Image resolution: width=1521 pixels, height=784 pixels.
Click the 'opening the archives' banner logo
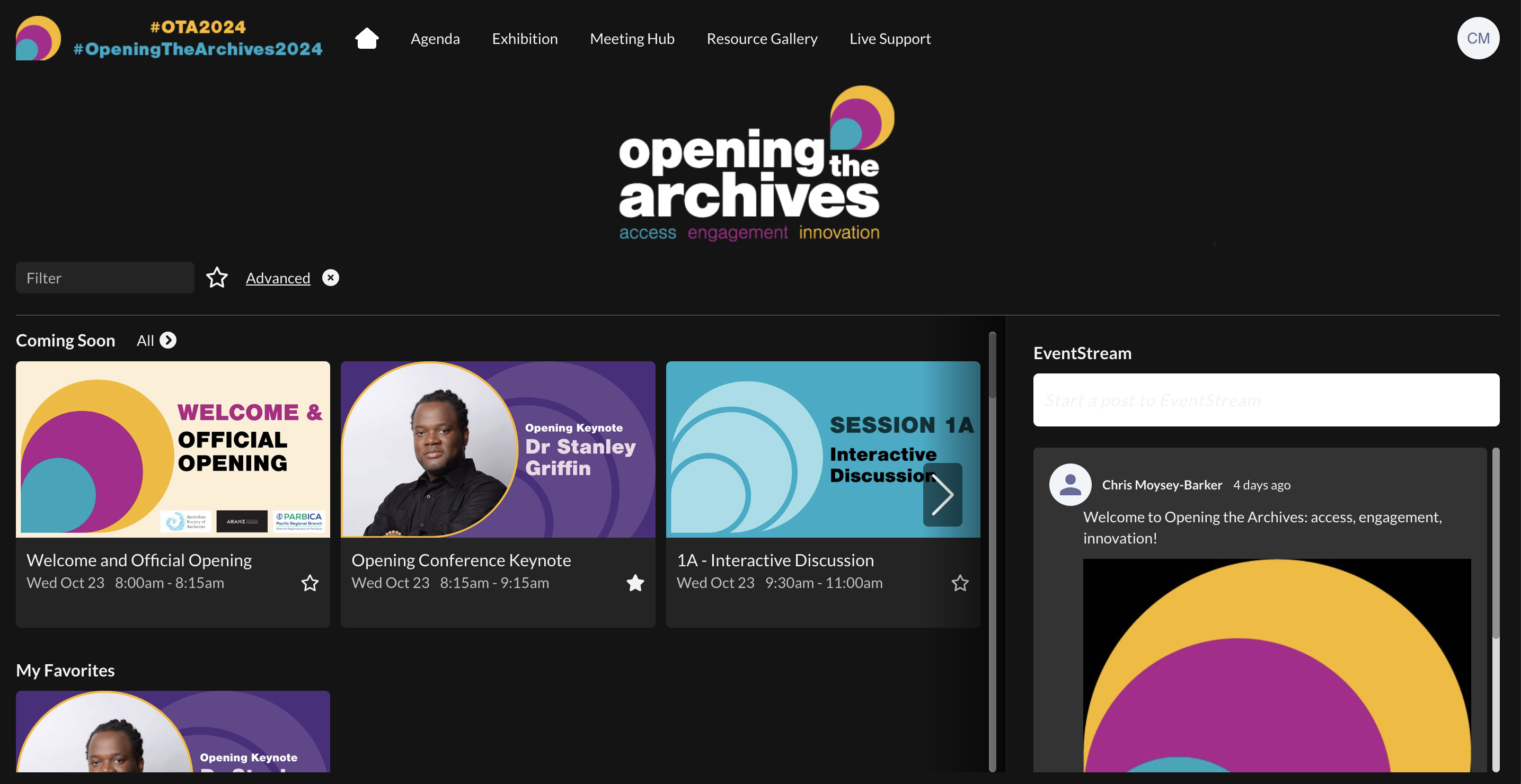tap(756, 164)
